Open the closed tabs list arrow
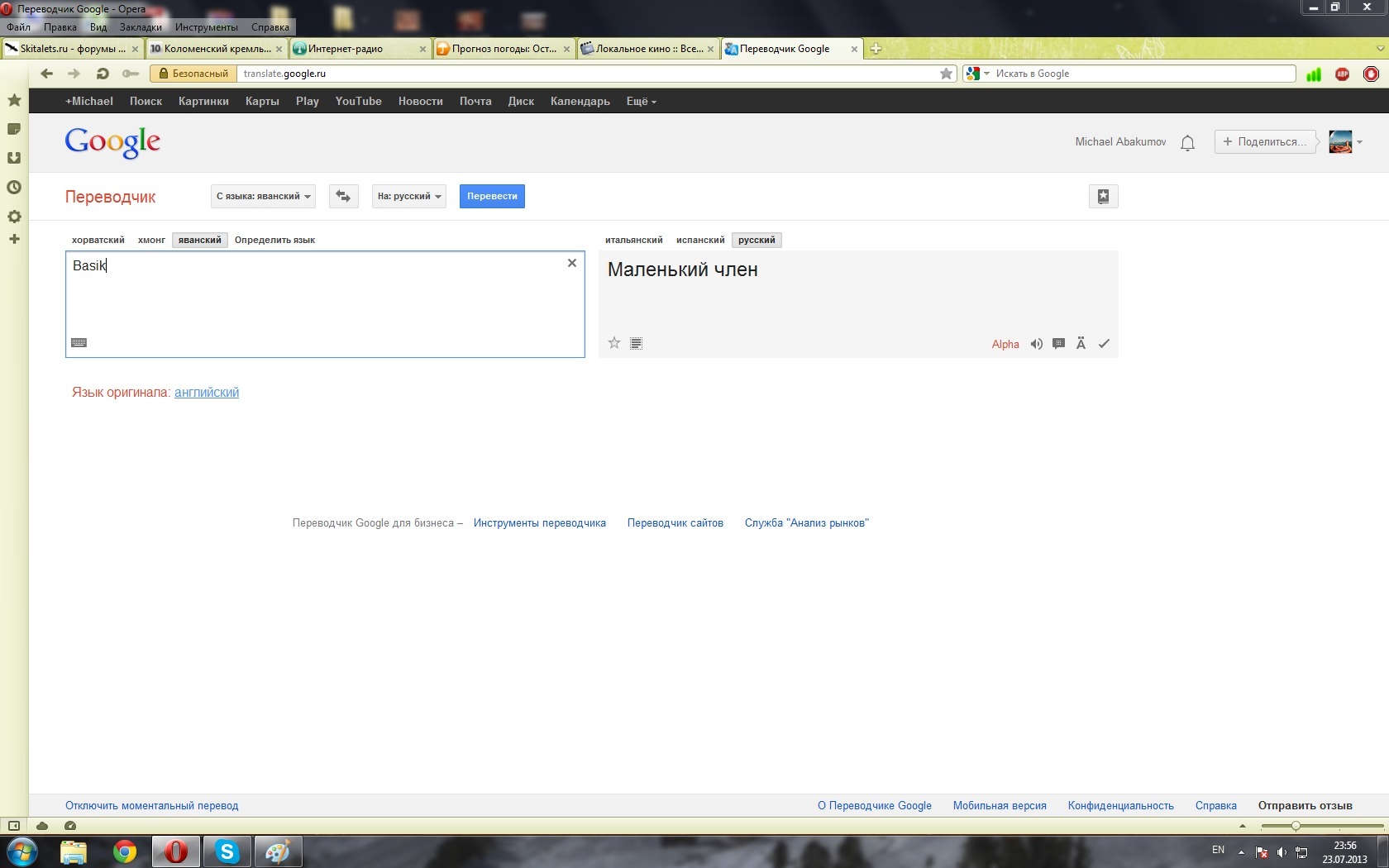 1379,49
